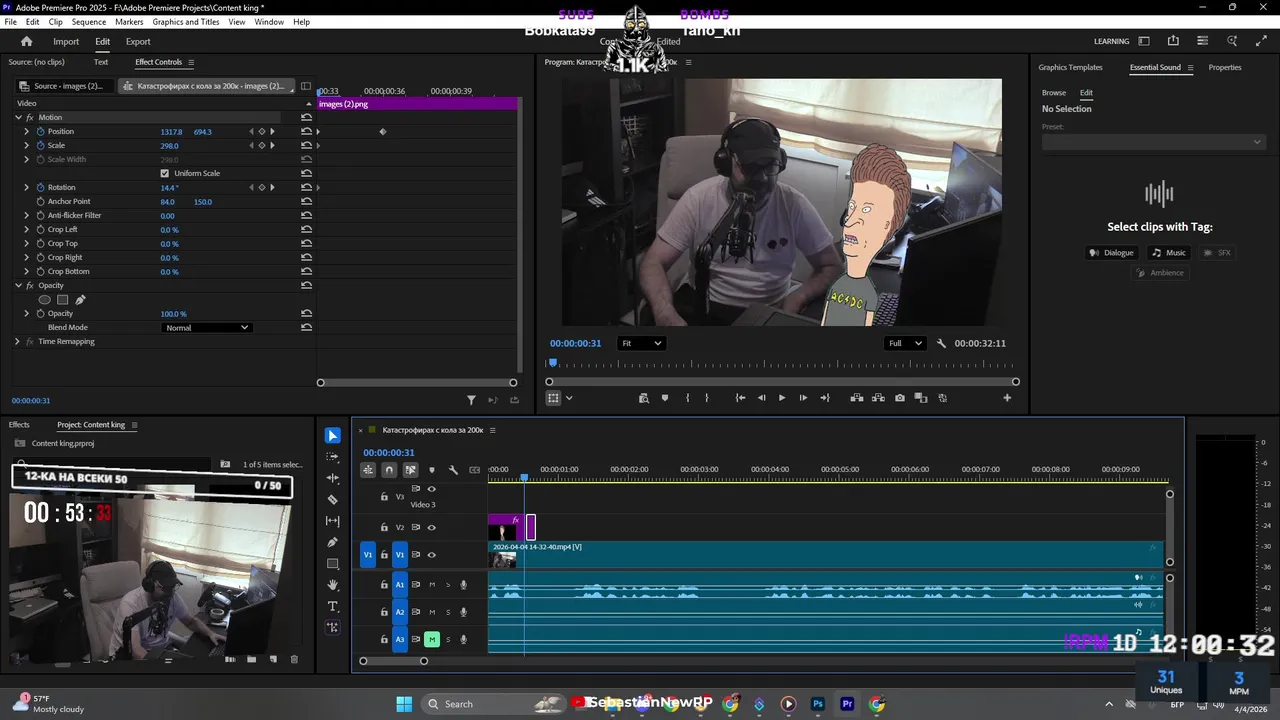Unmute track A3
This screenshot has width=1280, height=720.
[x=432, y=639]
